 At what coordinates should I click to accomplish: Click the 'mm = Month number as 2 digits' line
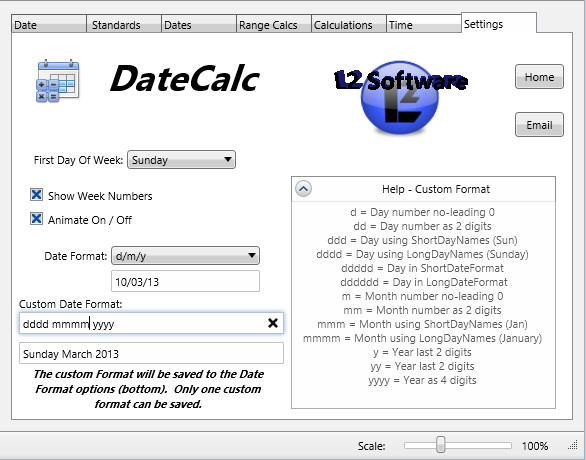coord(422,310)
